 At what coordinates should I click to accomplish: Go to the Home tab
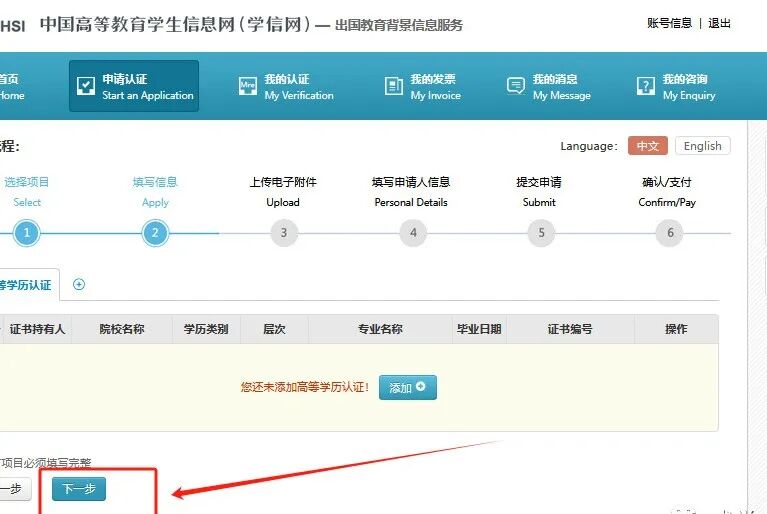12,87
